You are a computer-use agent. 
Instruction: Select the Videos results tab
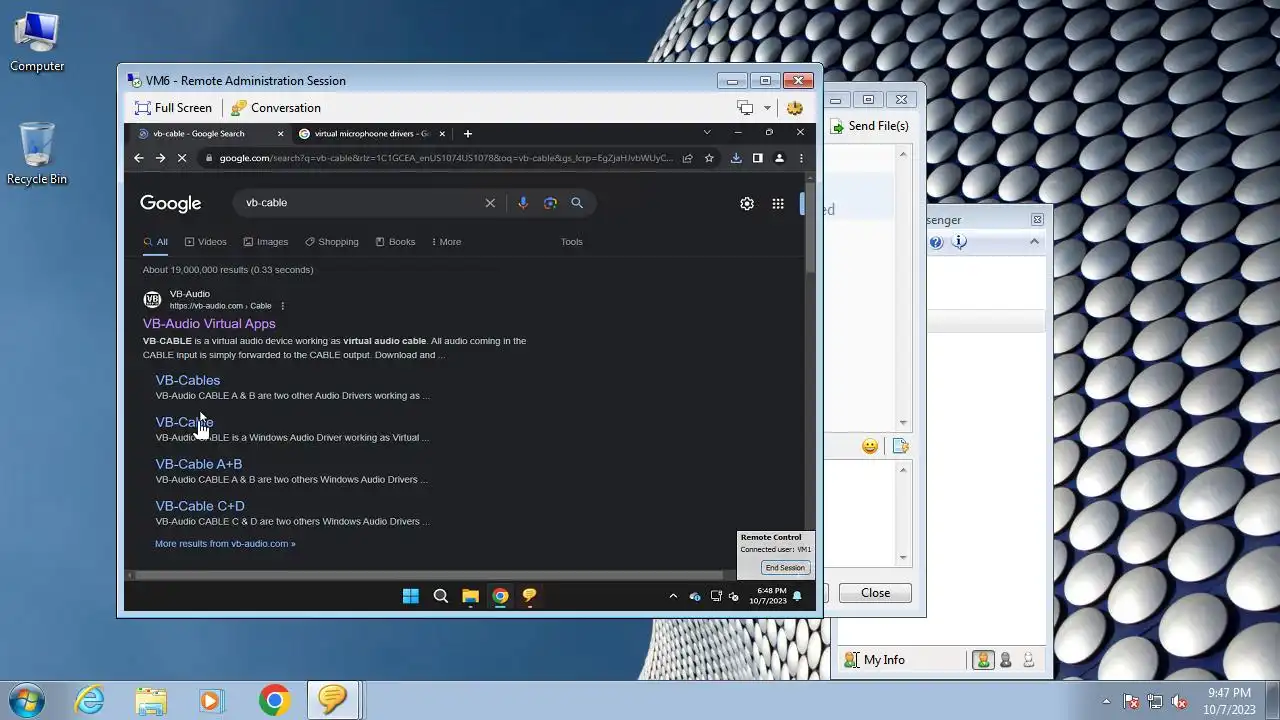(206, 242)
